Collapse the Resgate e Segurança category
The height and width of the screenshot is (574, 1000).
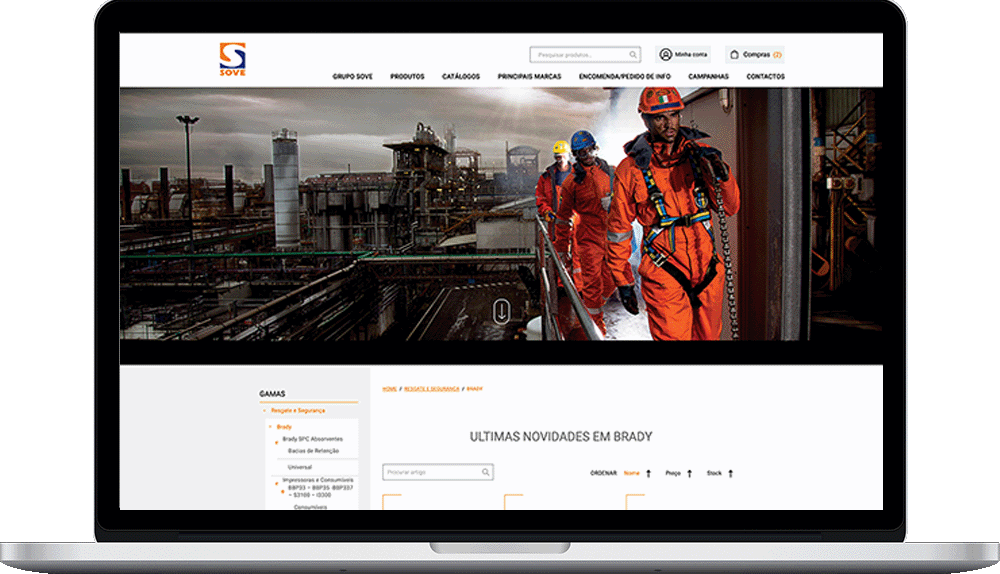(264, 411)
